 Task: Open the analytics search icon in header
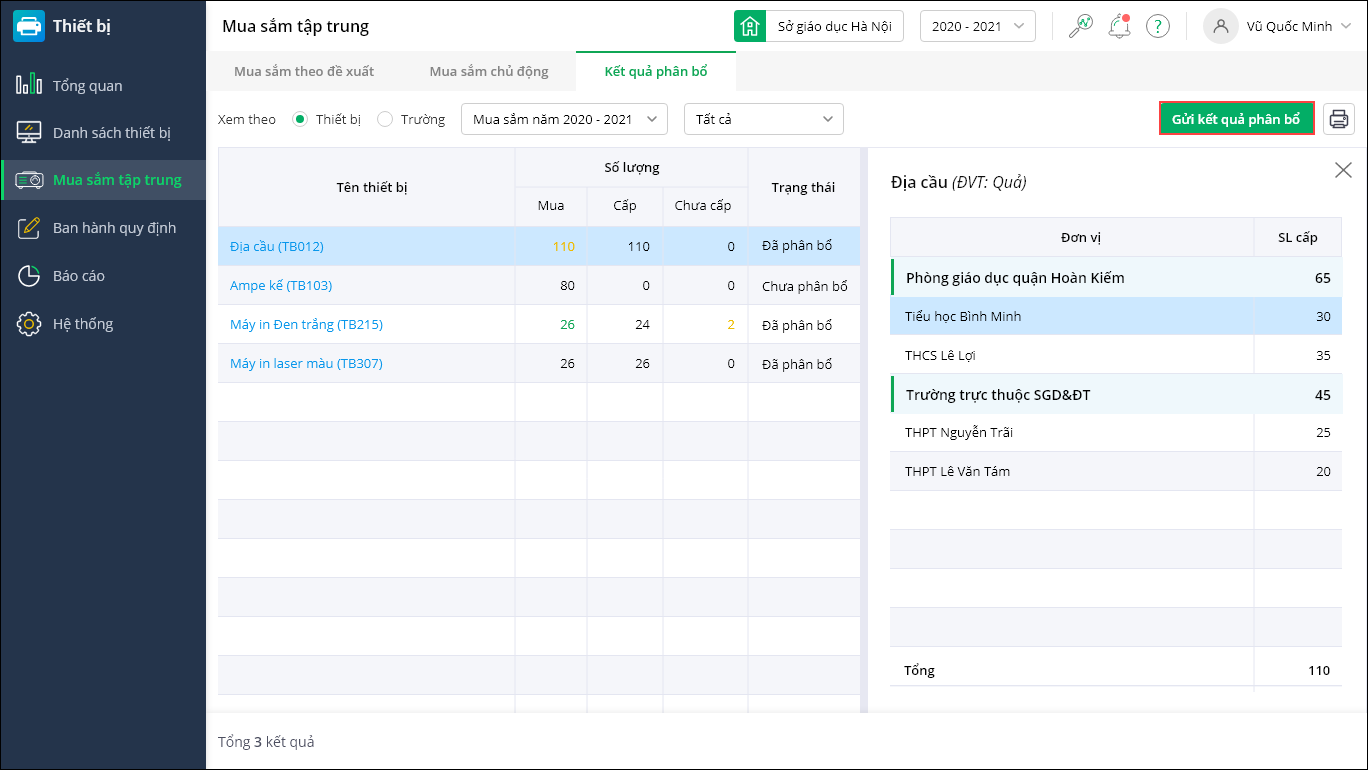(x=1080, y=27)
